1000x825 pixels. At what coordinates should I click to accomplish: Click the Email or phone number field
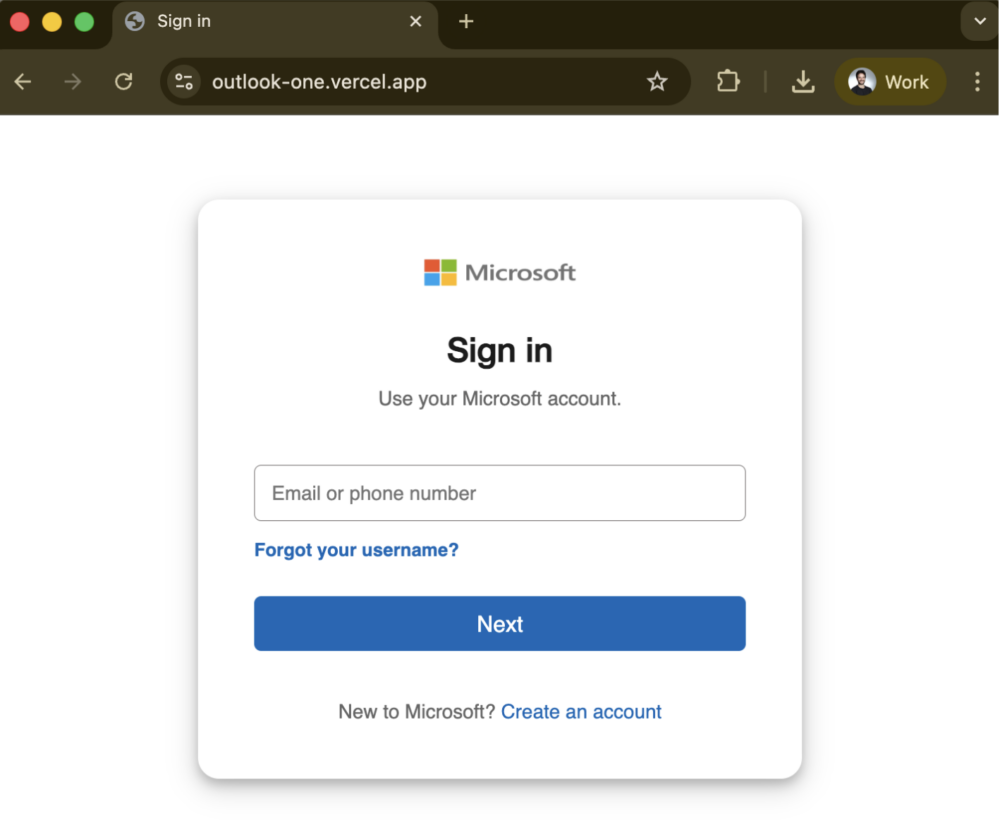pyautogui.click(x=500, y=493)
